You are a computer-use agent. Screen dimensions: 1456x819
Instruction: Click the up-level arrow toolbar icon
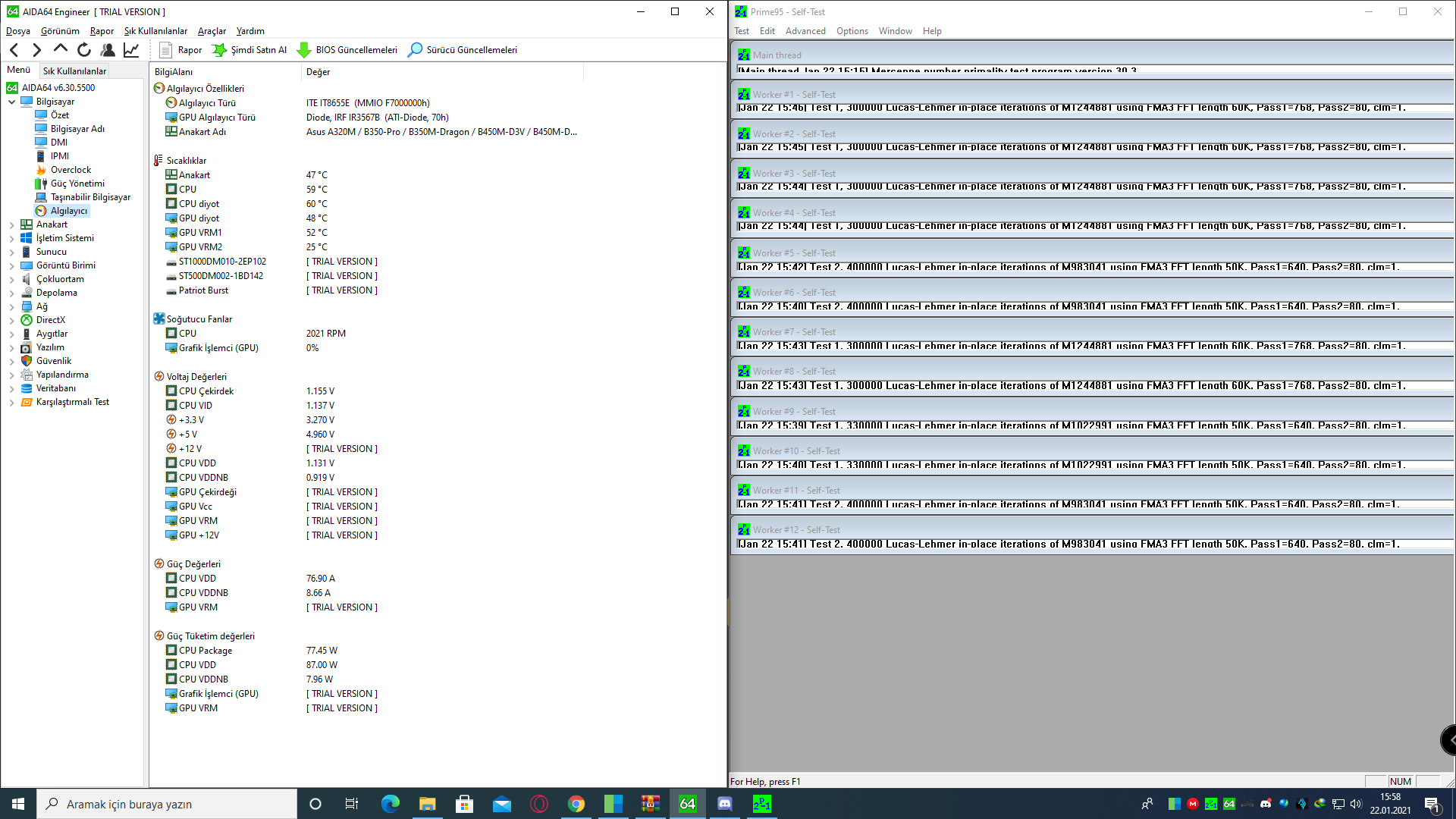61,49
